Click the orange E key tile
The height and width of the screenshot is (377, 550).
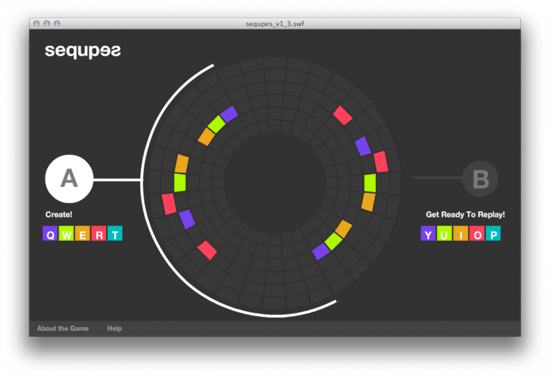coord(82,233)
